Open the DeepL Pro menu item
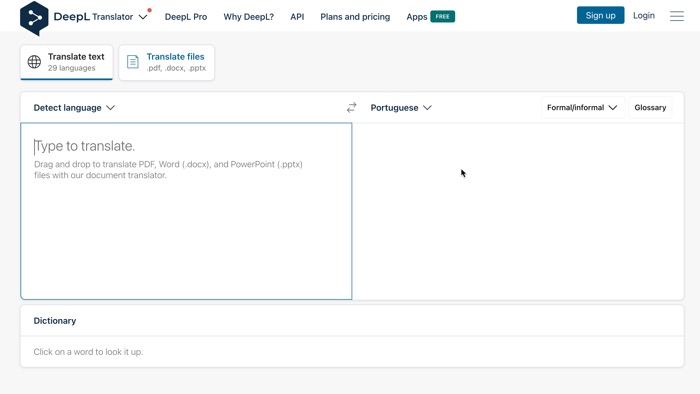Viewport: 700px width, 394px height. tap(186, 17)
